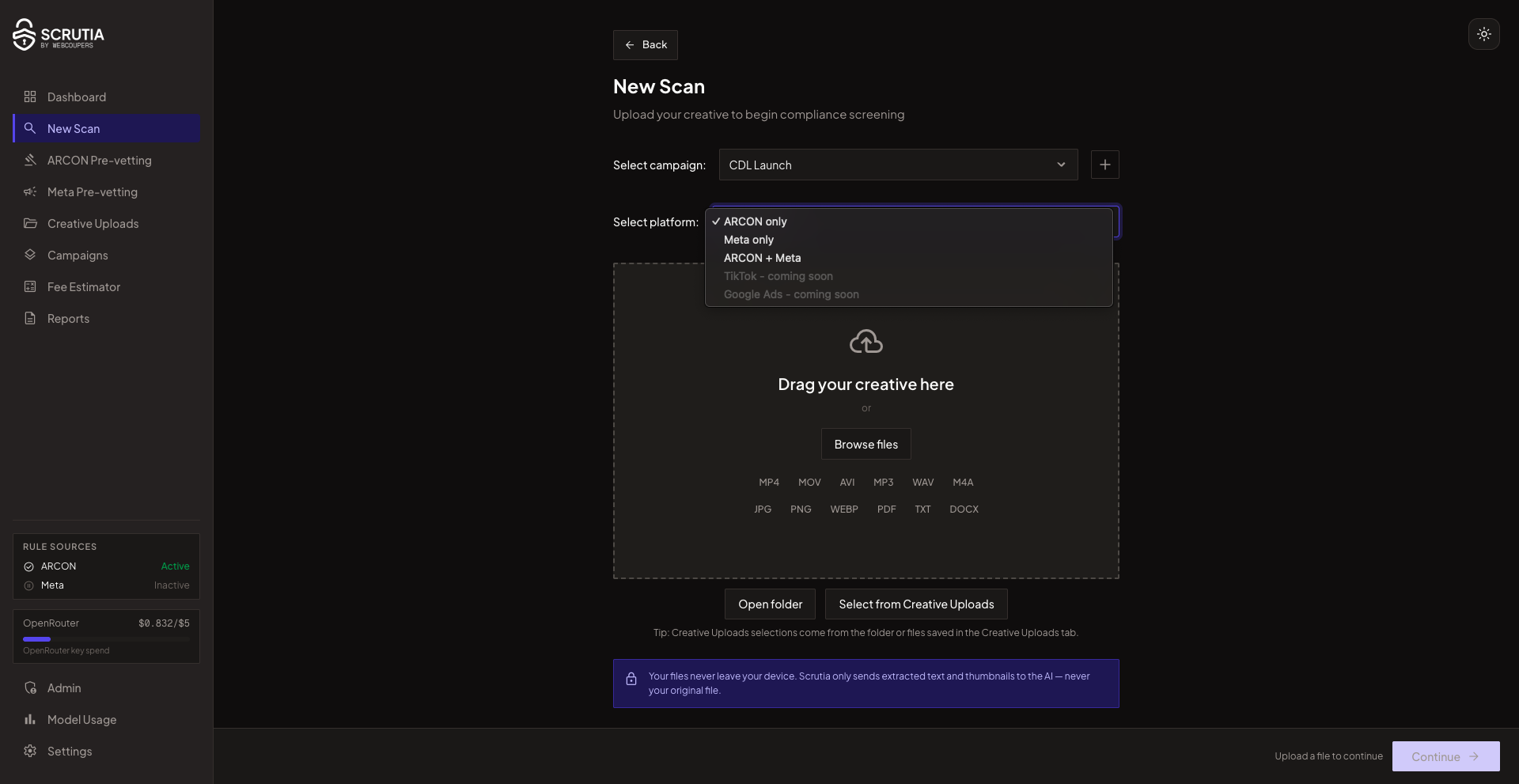This screenshot has width=1519, height=784.
Task: Click the Campaigns layers icon
Action: click(x=30, y=255)
